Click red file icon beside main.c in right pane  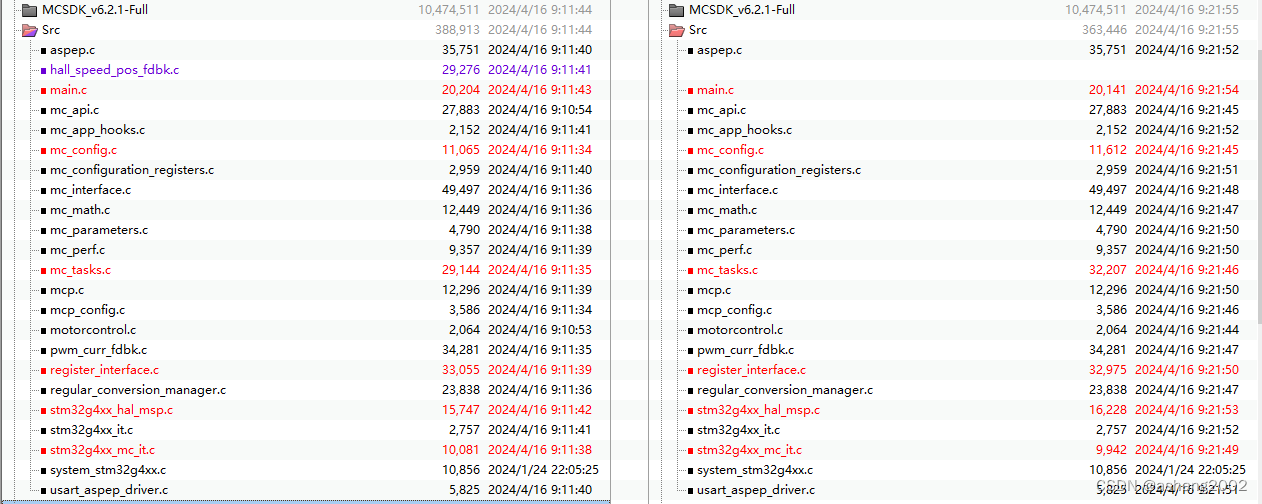coord(690,91)
